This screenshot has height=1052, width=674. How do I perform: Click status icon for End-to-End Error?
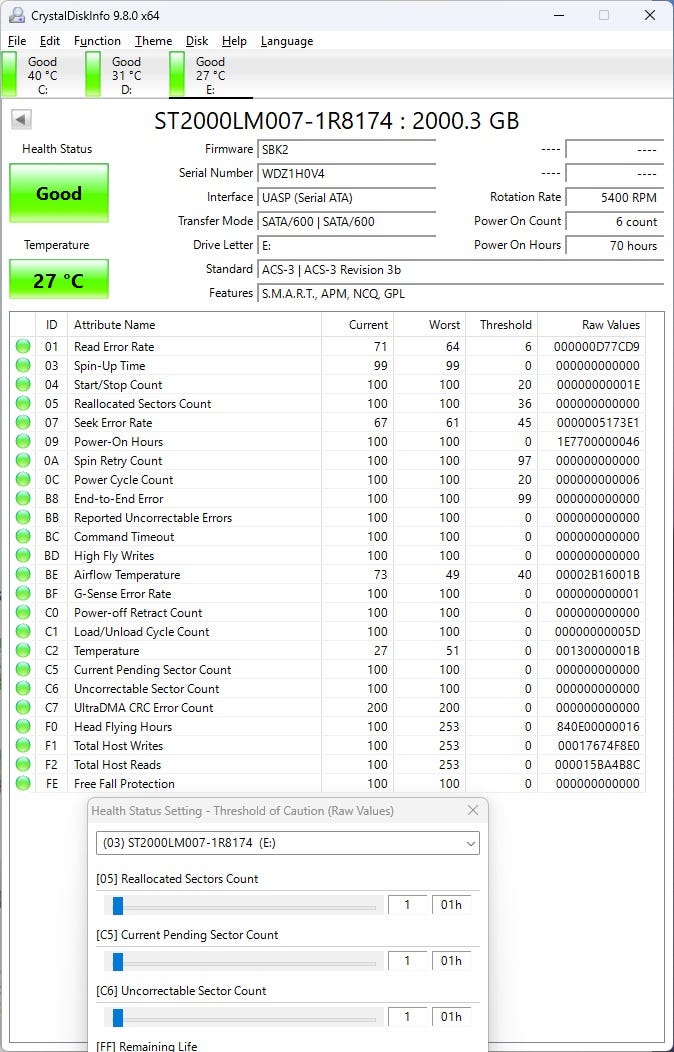23,498
